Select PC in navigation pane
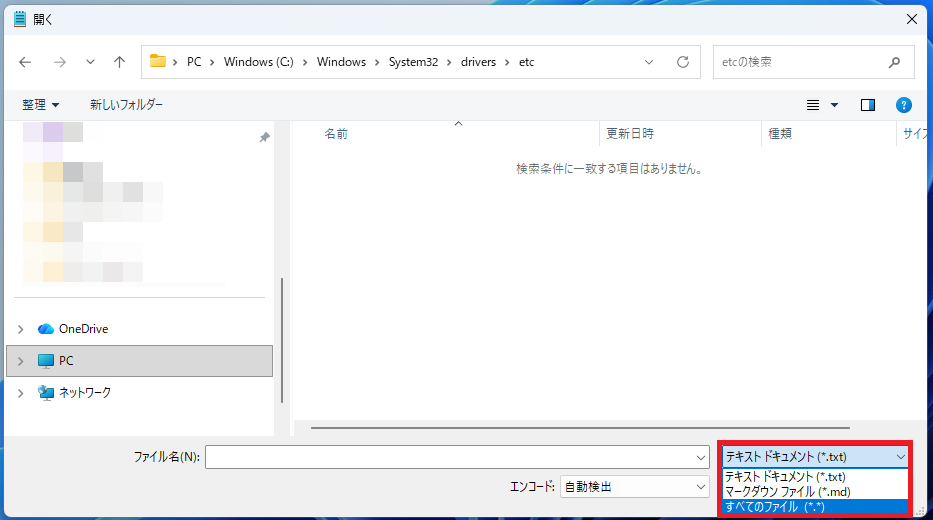 pos(66,361)
